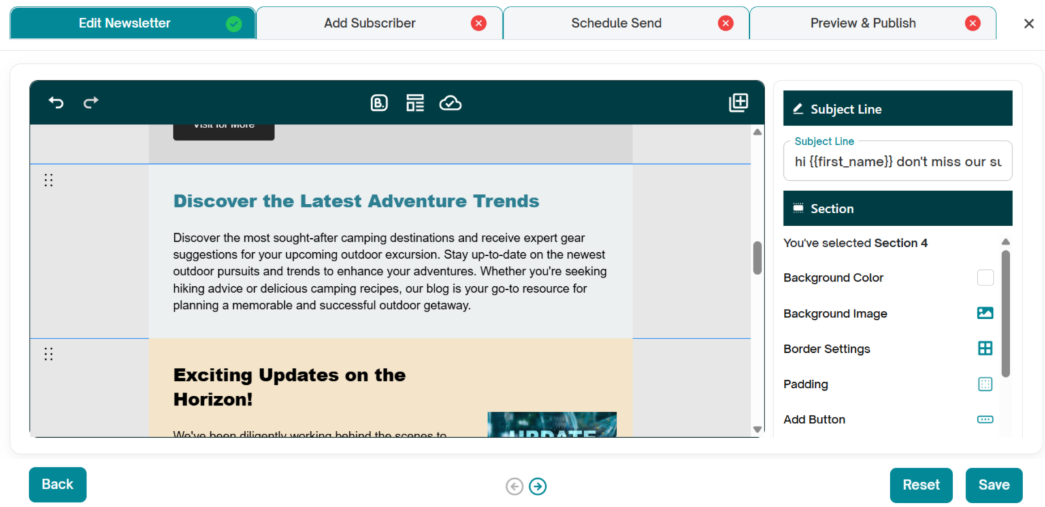Image resolution: width=1045 pixels, height=507 pixels.
Task: Switch to the Schedule Send tab
Action: (x=626, y=23)
